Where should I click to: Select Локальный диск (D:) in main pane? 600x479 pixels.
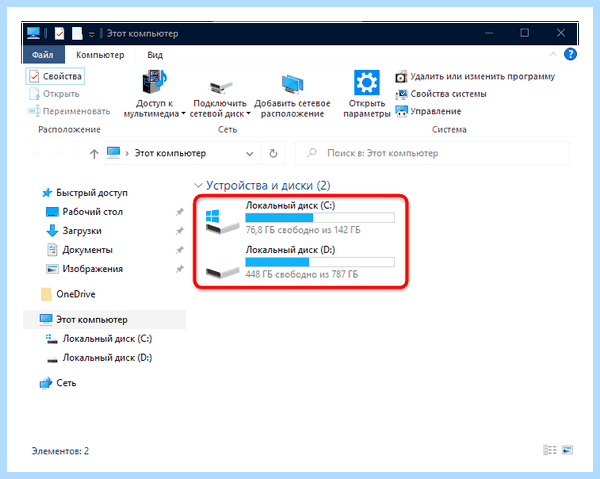point(300,263)
